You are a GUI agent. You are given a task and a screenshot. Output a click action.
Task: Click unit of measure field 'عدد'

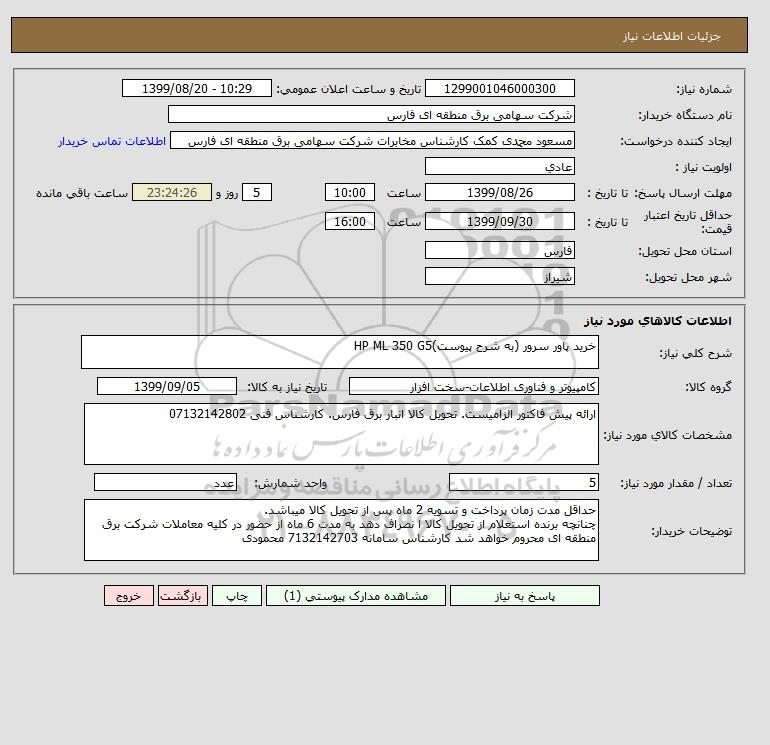point(165,482)
